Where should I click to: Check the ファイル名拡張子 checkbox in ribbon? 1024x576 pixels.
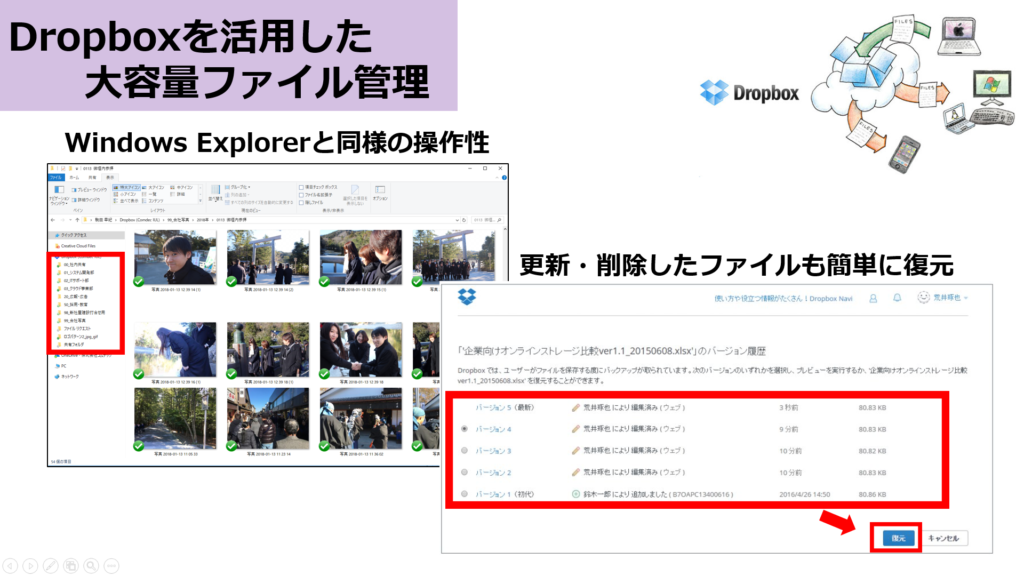[x=301, y=195]
